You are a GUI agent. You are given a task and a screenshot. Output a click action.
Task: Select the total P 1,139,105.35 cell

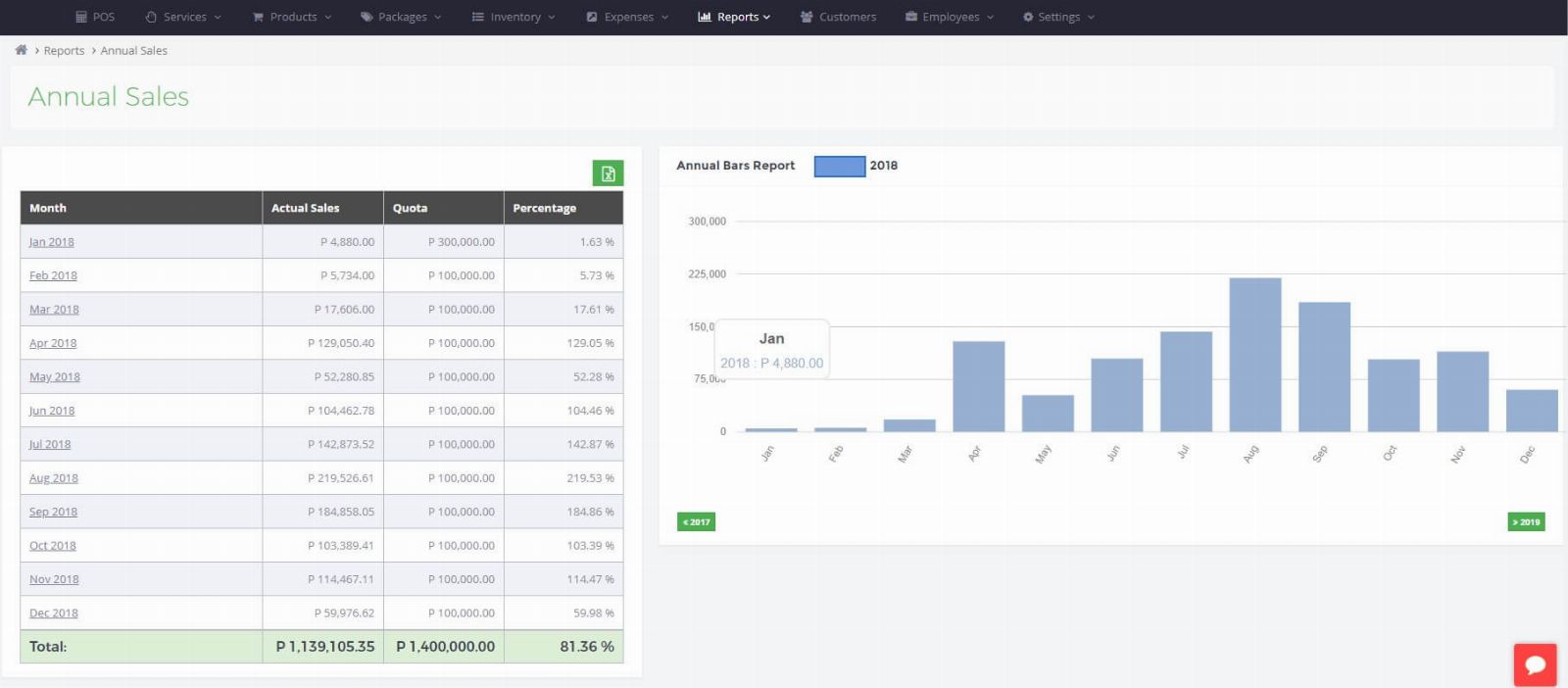coord(322,647)
